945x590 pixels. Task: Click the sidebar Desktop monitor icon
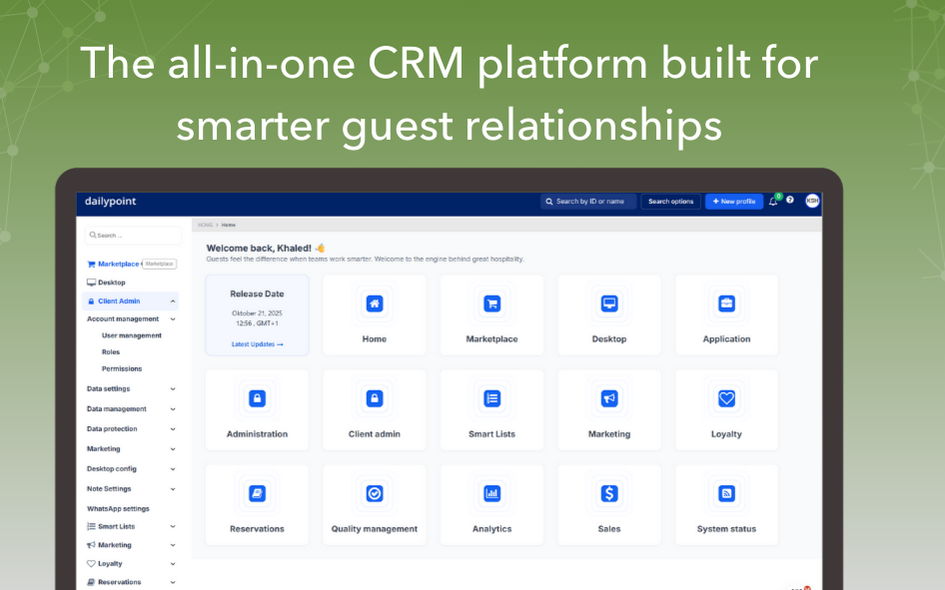tap(92, 282)
